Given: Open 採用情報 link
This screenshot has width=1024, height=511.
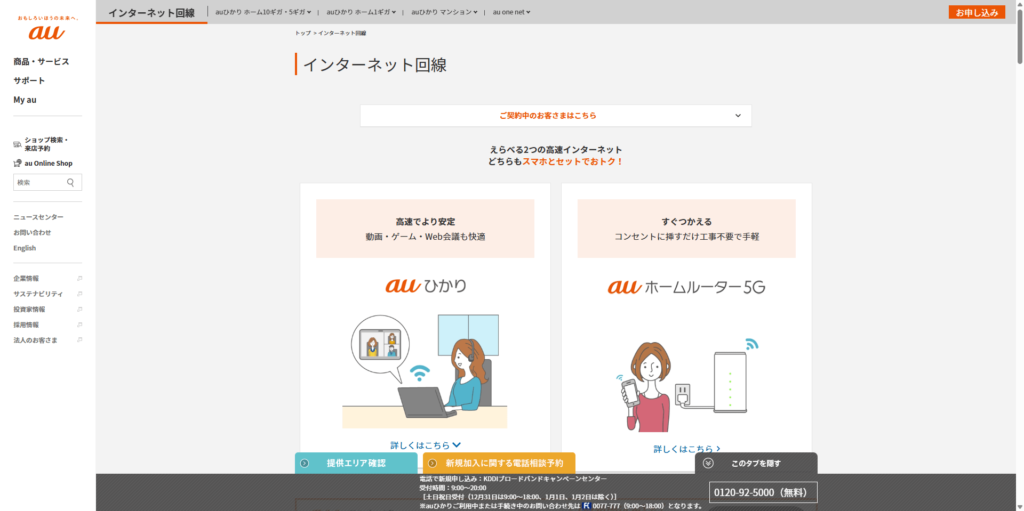Looking at the screenshot, I should pos(26,325).
